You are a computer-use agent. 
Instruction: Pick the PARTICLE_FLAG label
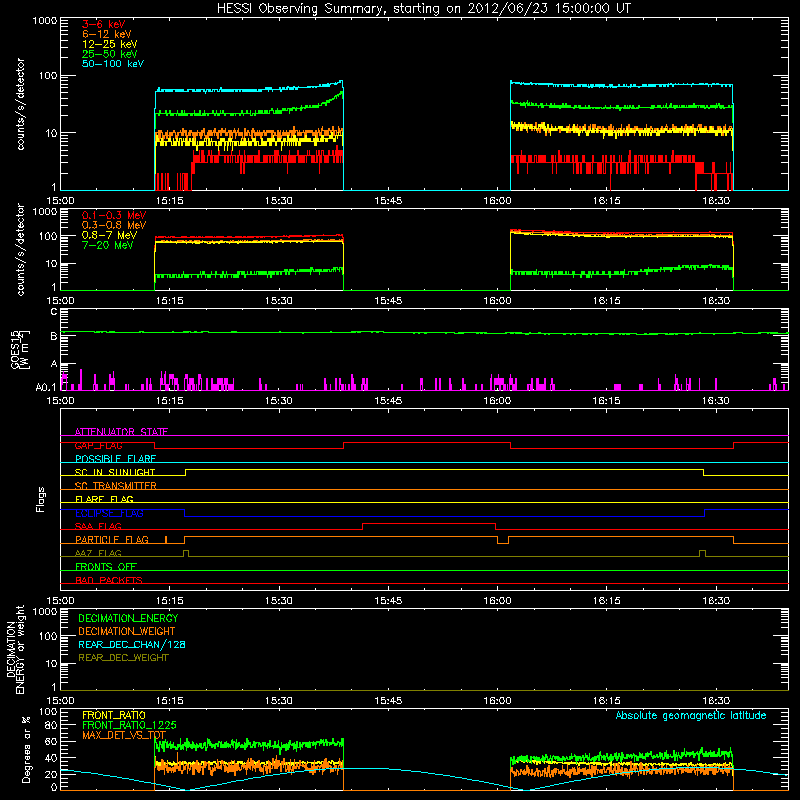(112, 540)
